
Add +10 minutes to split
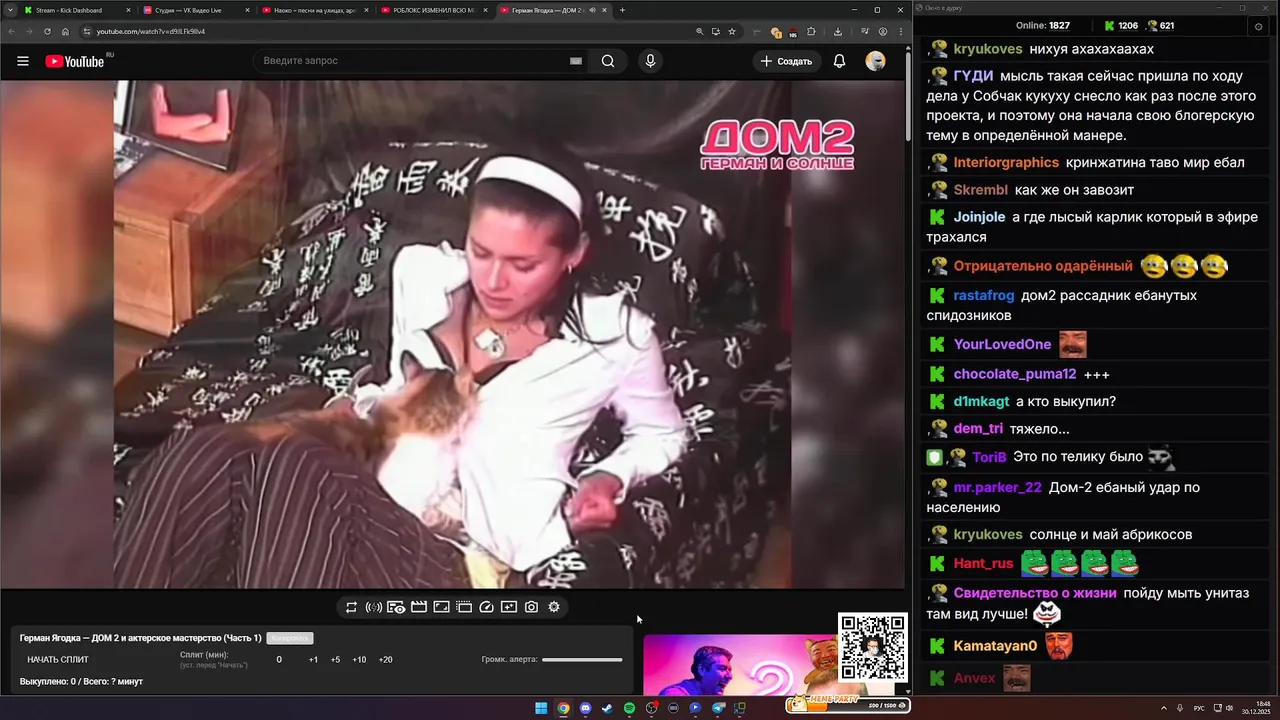(x=359, y=660)
